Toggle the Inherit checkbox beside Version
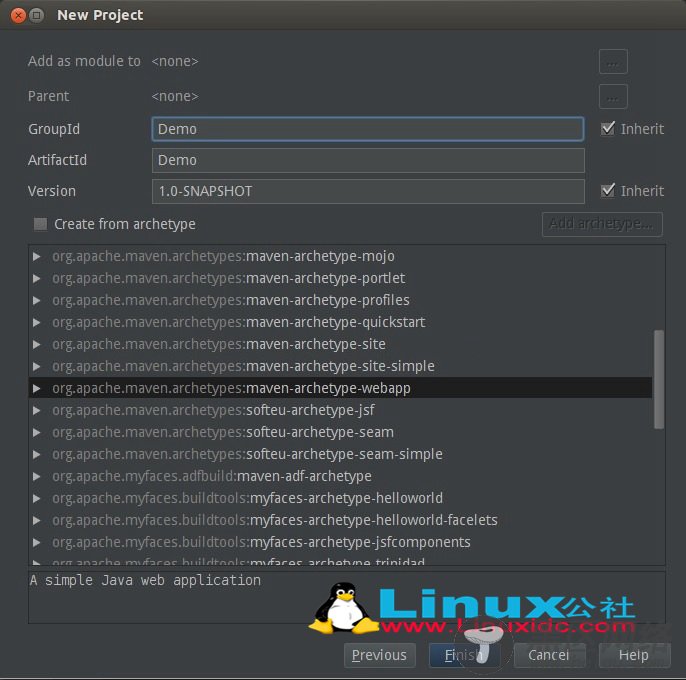This screenshot has width=686, height=680. click(608, 190)
